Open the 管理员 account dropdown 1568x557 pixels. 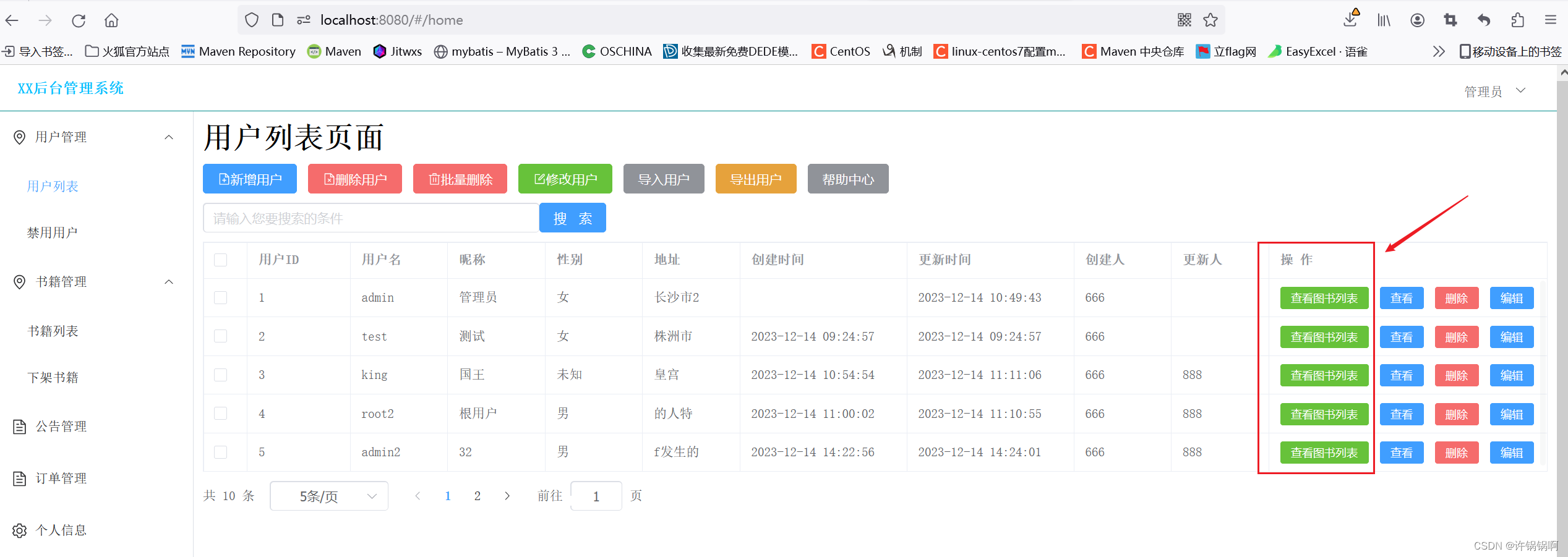click(x=1495, y=91)
